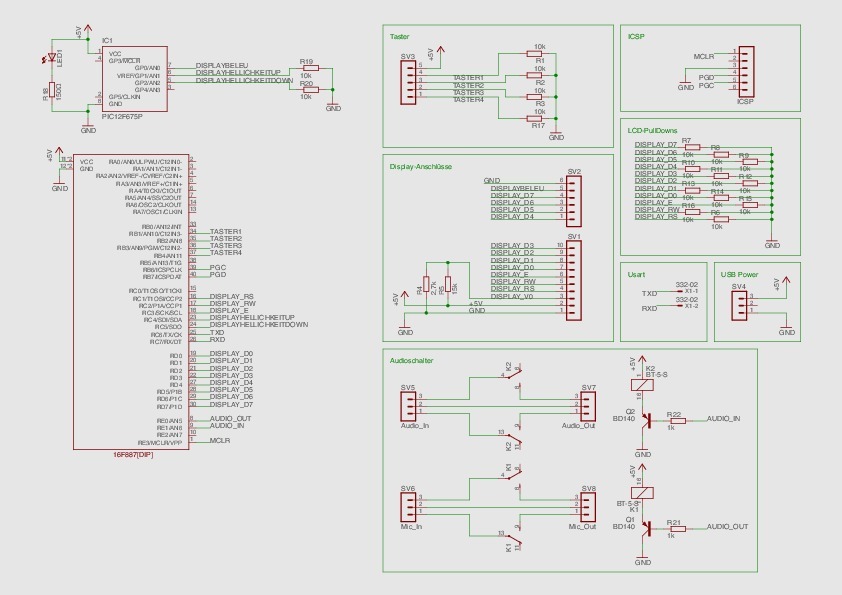Image resolution: width=842 pixels, height=595 pixels.
Task: Select the LED1 diode symbol
Action: coord(52,57)
